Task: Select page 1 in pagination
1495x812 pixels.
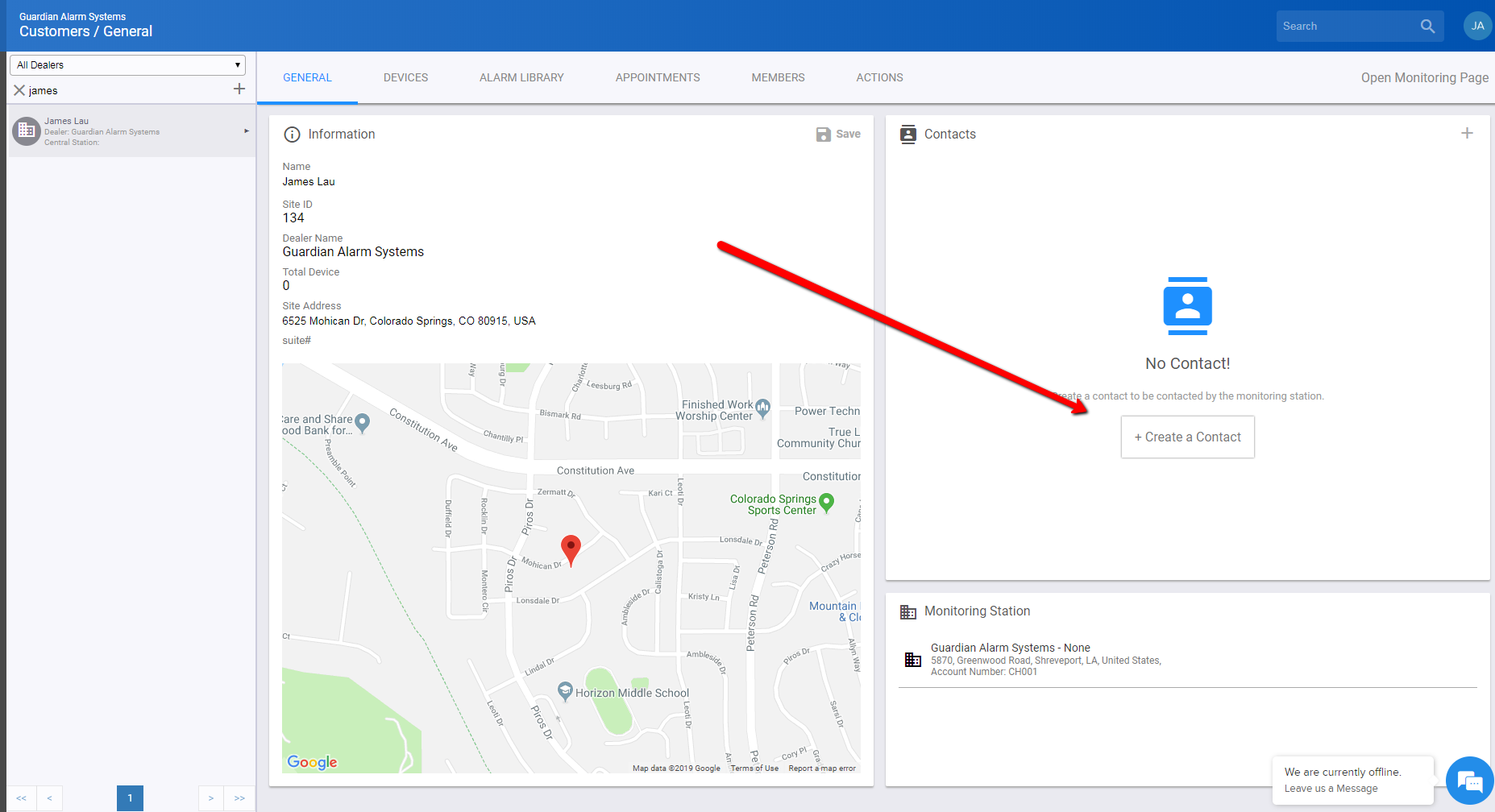Action: click(x=130, y=798)
